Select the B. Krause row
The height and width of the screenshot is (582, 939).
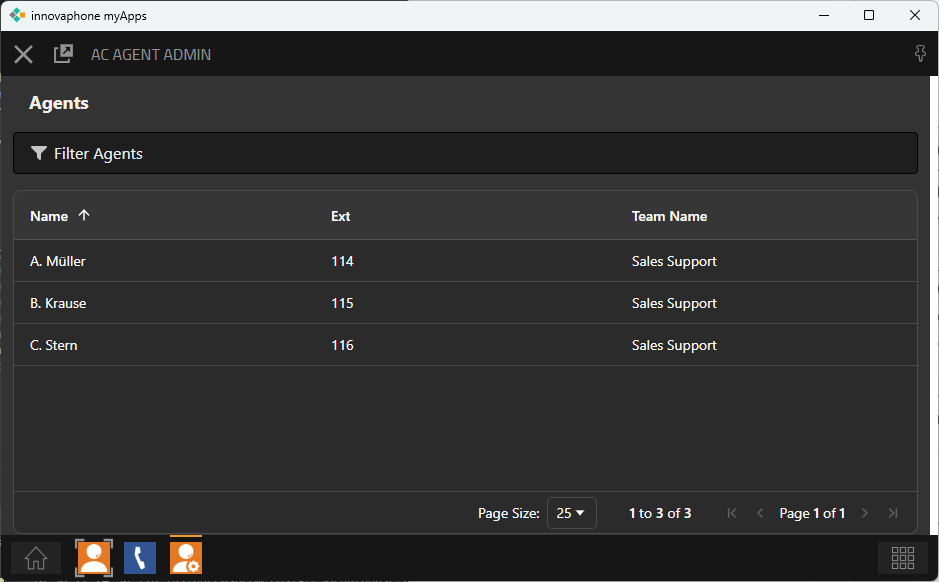58,303
